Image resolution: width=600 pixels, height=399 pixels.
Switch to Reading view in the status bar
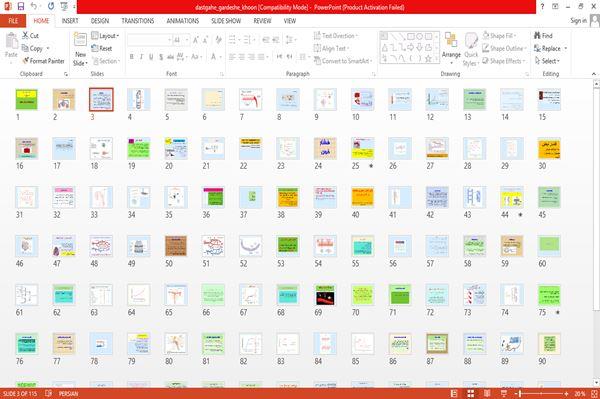coord(487,393)
